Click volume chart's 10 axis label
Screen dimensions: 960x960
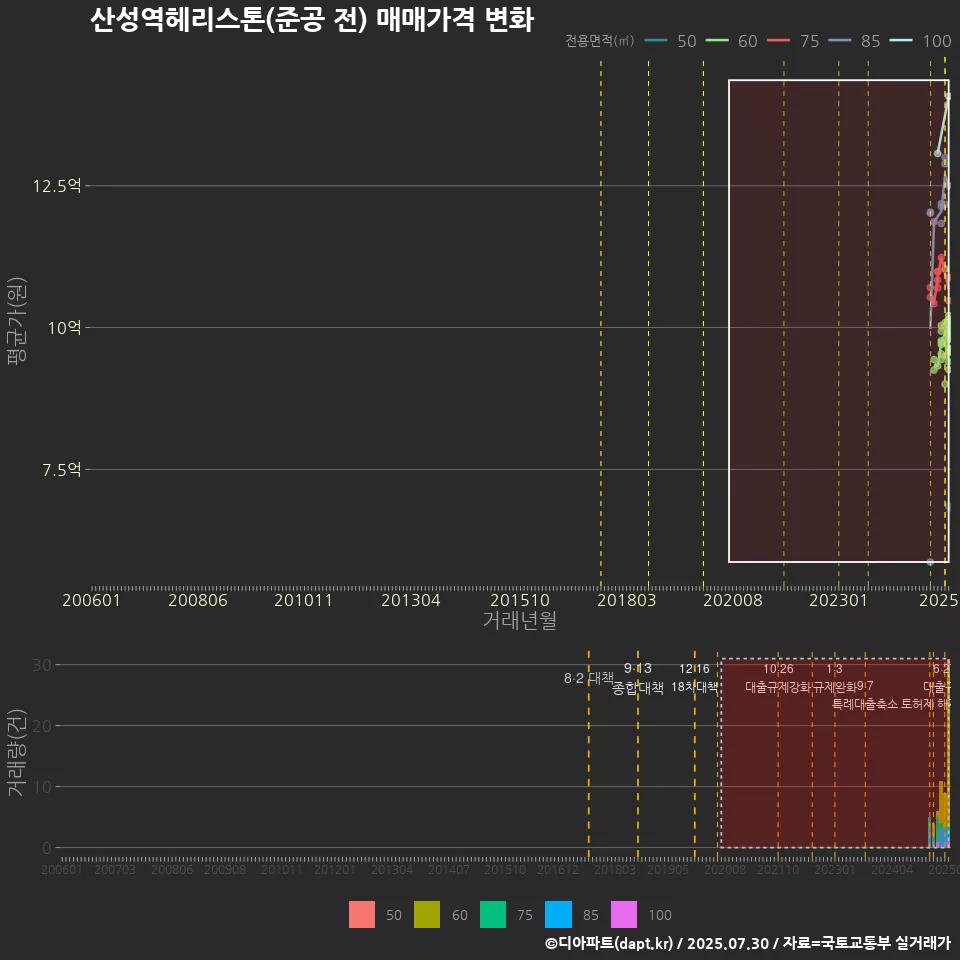coord(42,787)
